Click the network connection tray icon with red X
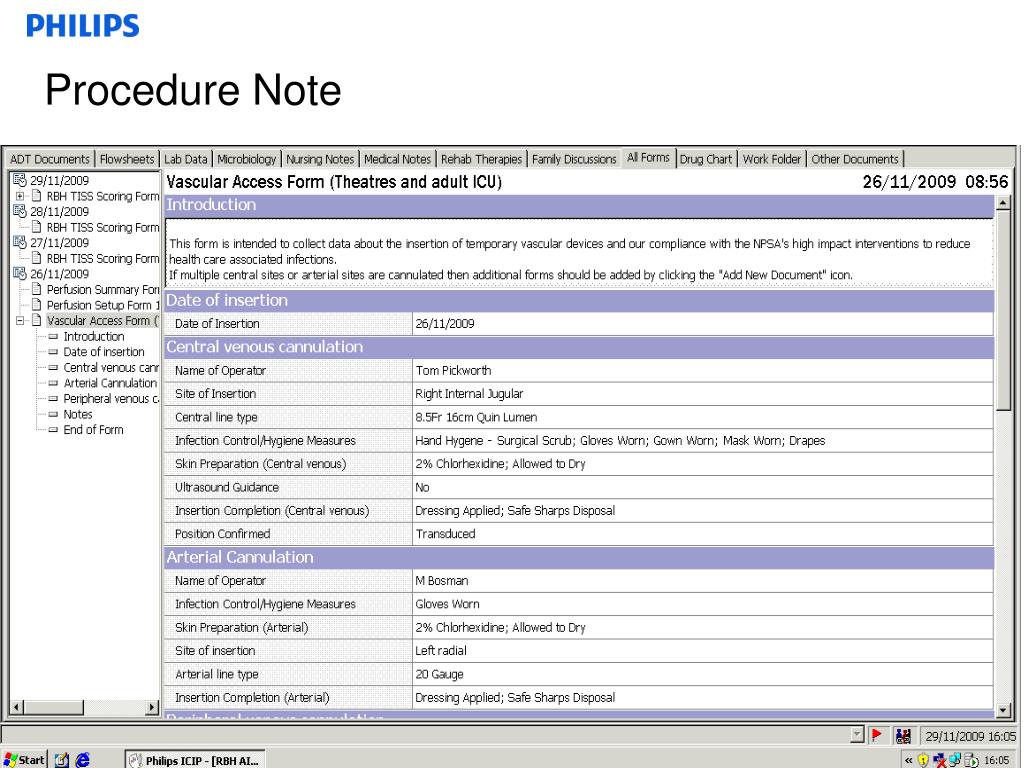The width and height of the screenshot is (1024, 768). pos(940,760)
